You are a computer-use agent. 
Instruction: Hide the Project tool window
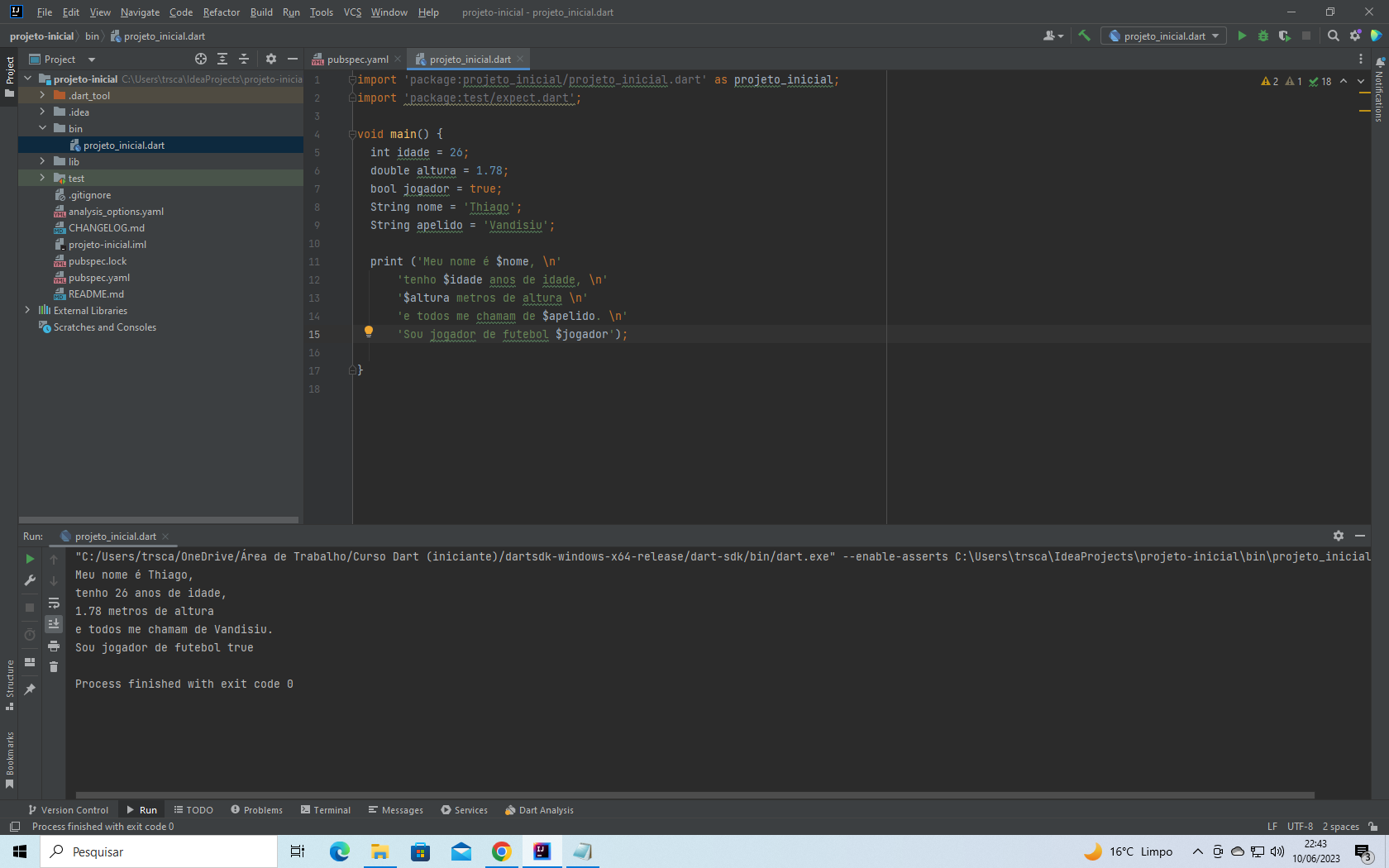coord(292,59)
